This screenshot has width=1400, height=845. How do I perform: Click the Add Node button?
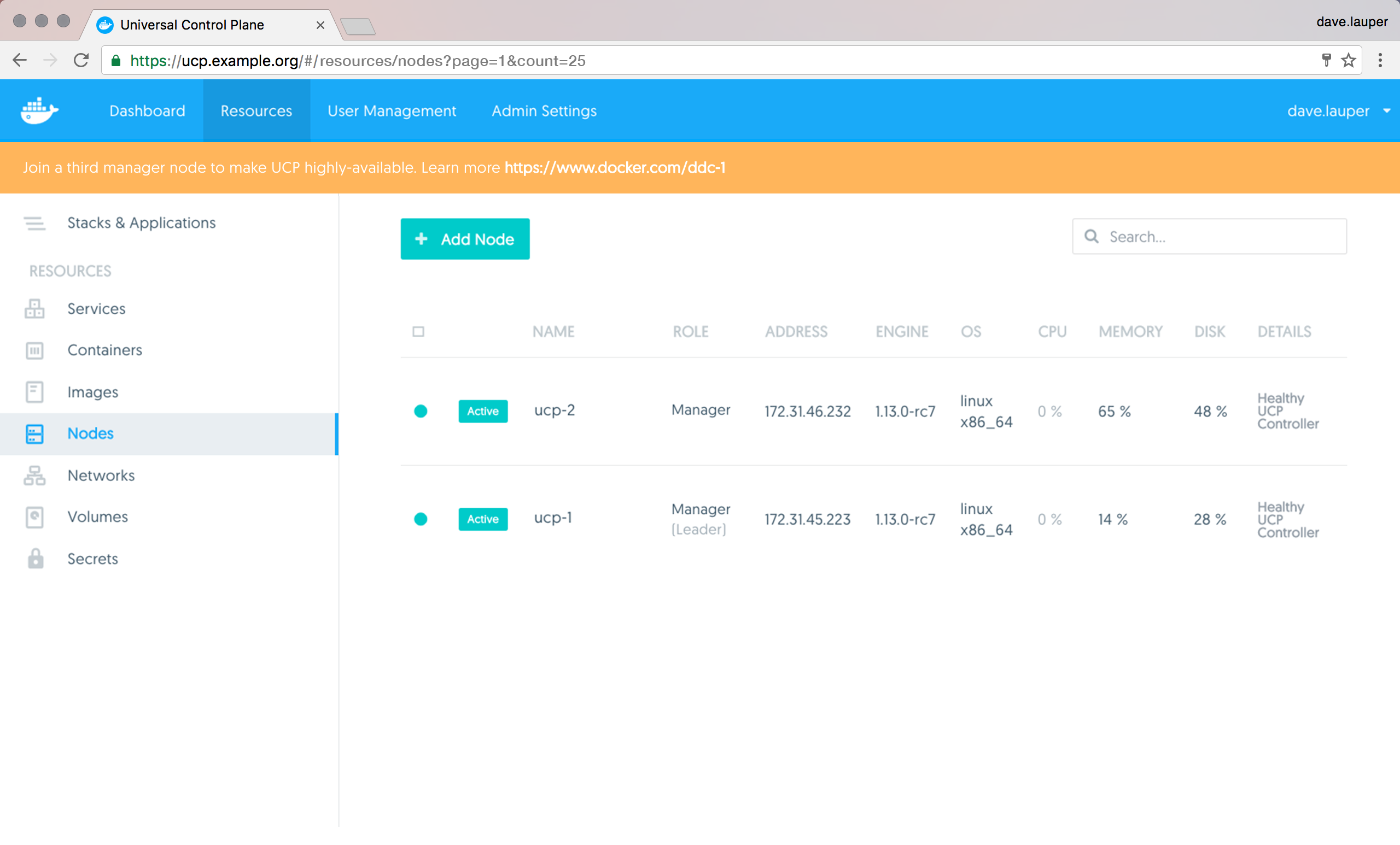pyautogui.click(x=465, y=239)
